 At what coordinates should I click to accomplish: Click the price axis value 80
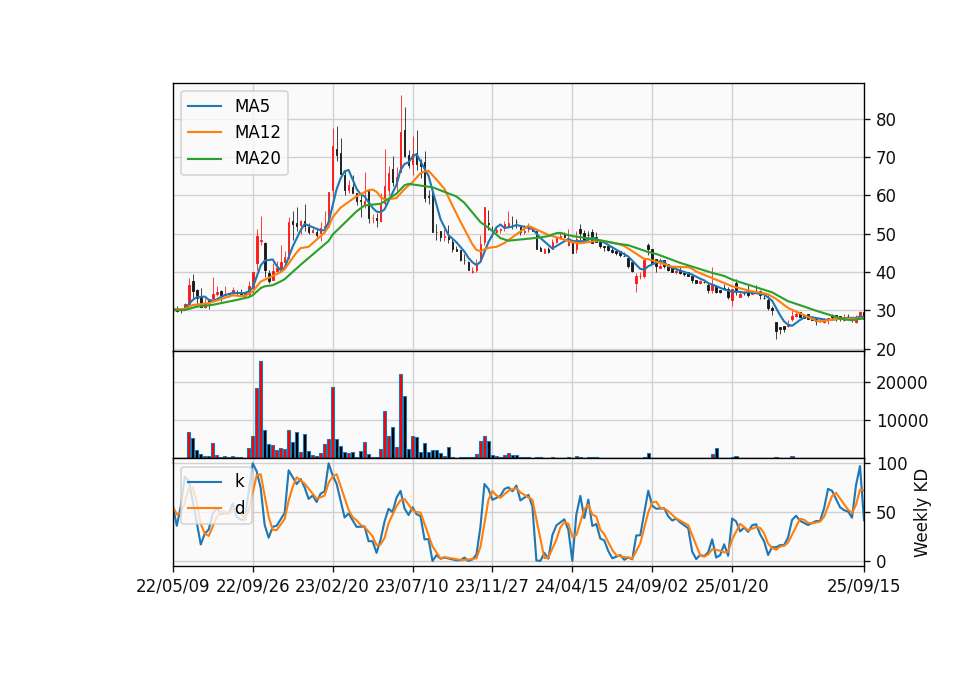[x=885, y=120]
